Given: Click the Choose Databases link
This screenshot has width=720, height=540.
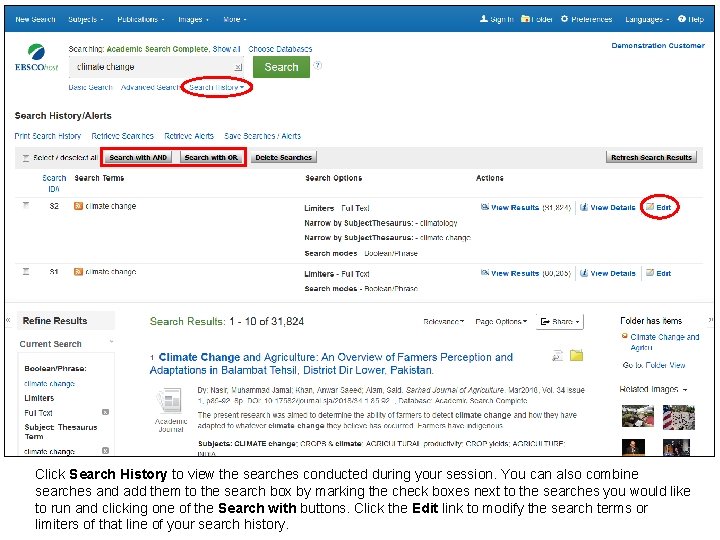Looking at the screenshot, I should [280, 49].
